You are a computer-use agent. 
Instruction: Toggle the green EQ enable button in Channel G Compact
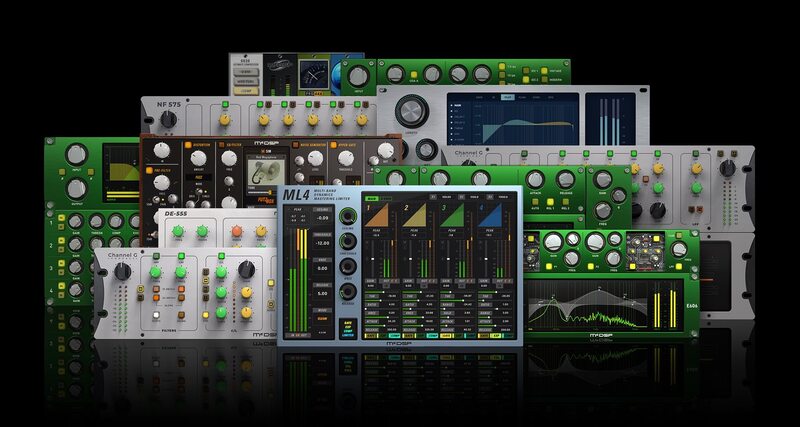[x=221, y=256]
